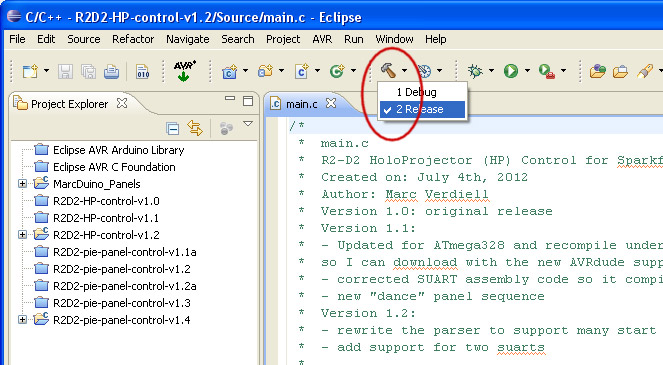Click the green Run icon
The height and width of the screenshot is (365, 663).
coord(511,71)
